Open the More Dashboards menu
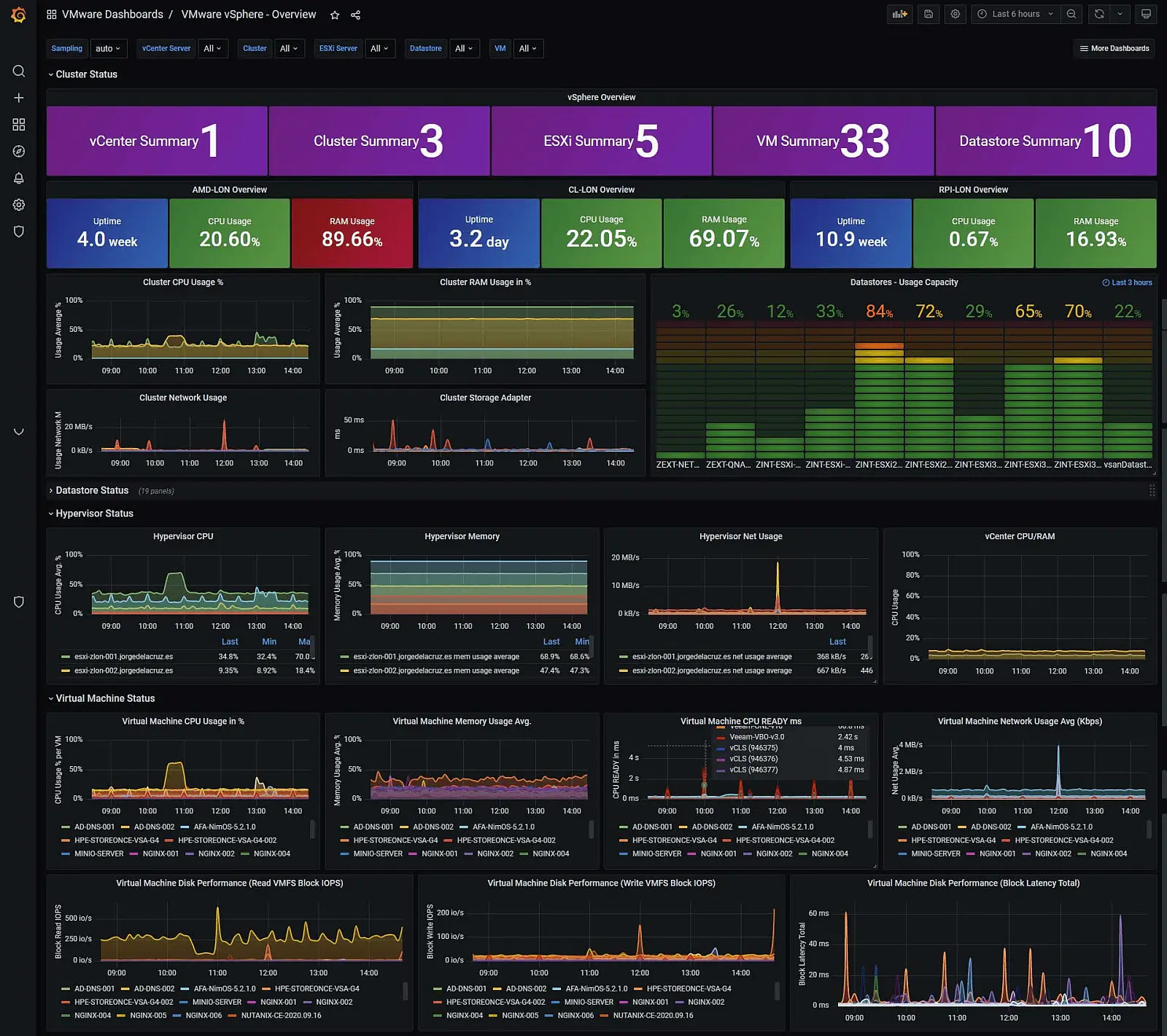The width and height of the screenshot is (1167, 1036). (x=1114, y=49)
